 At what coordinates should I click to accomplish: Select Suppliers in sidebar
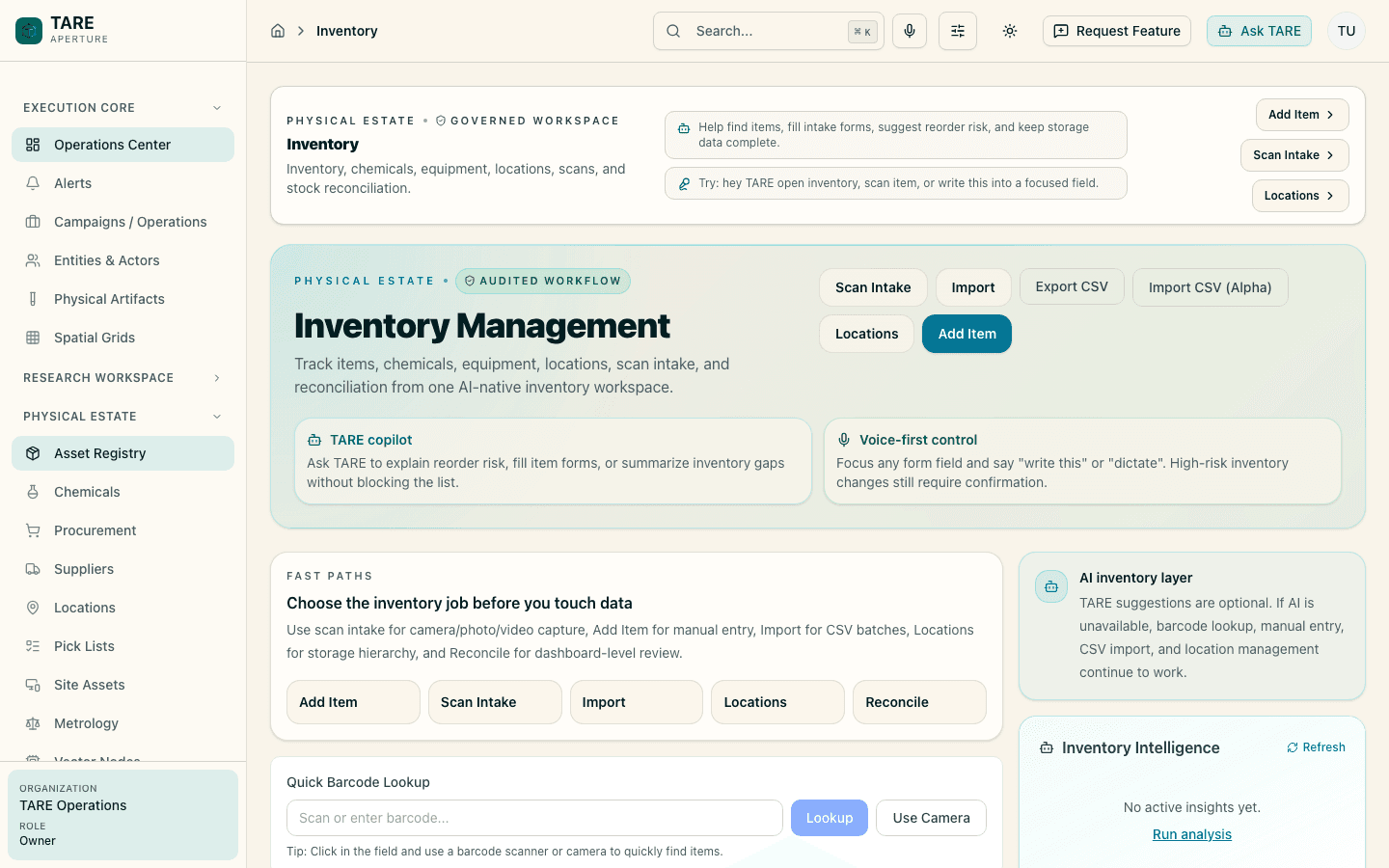123,569
